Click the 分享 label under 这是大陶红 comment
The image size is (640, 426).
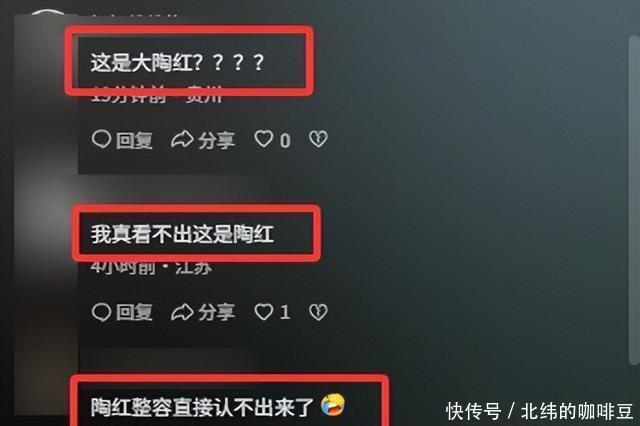click(217, 140)
